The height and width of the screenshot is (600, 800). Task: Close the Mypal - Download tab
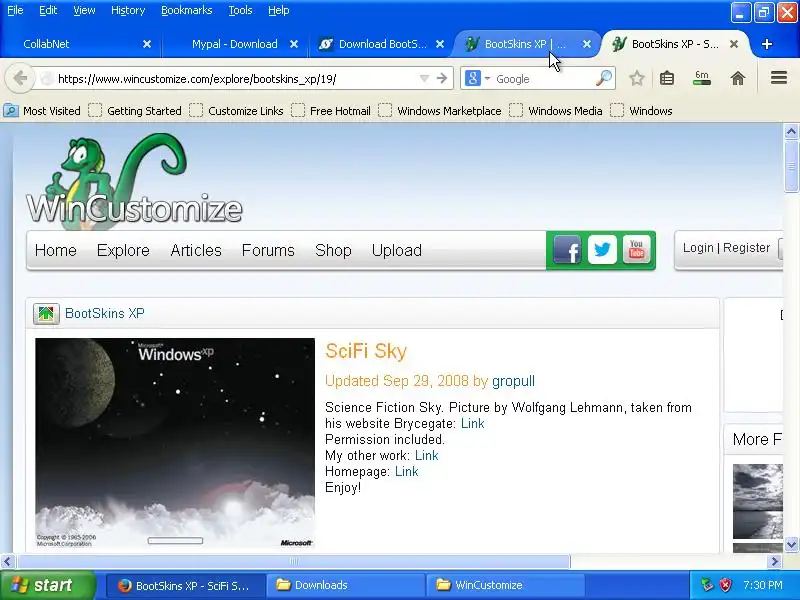[294, 44]
